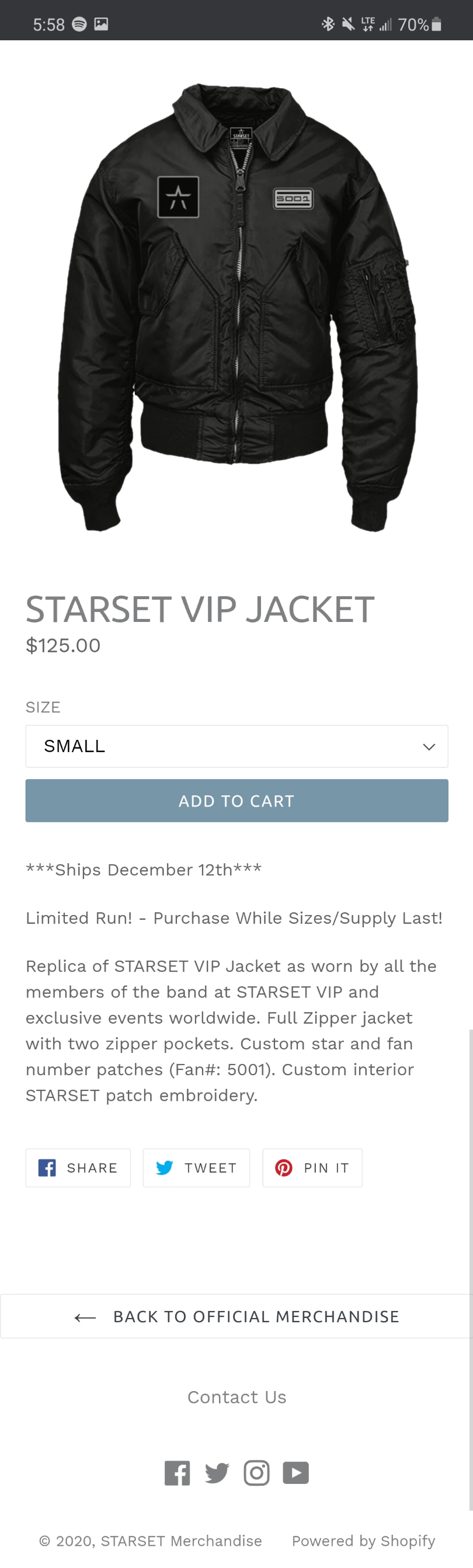Viewport: 473px width, 1568px height.
Task: Visit STARSET's Instagram account
Action: pyautogui.click(x=256, y=1472)
